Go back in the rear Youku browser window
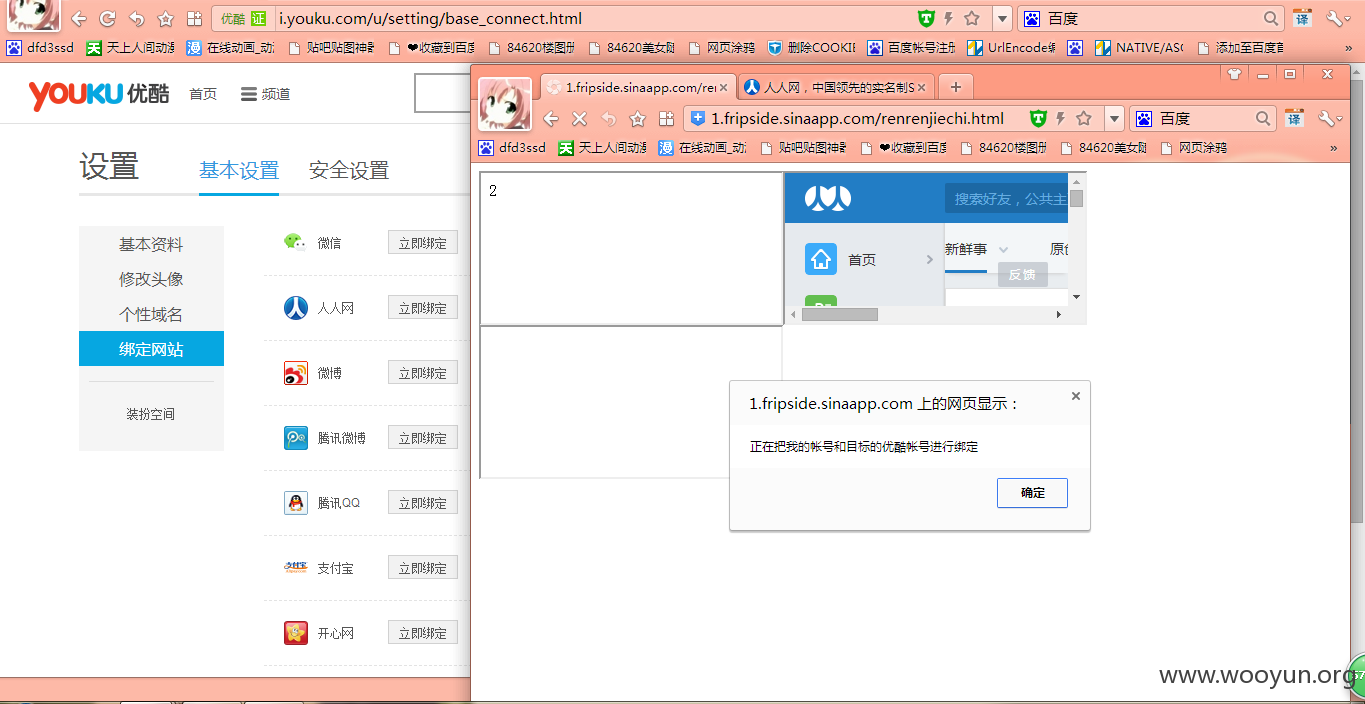This screenshot has height=704, width=1365. click(78, 18)
